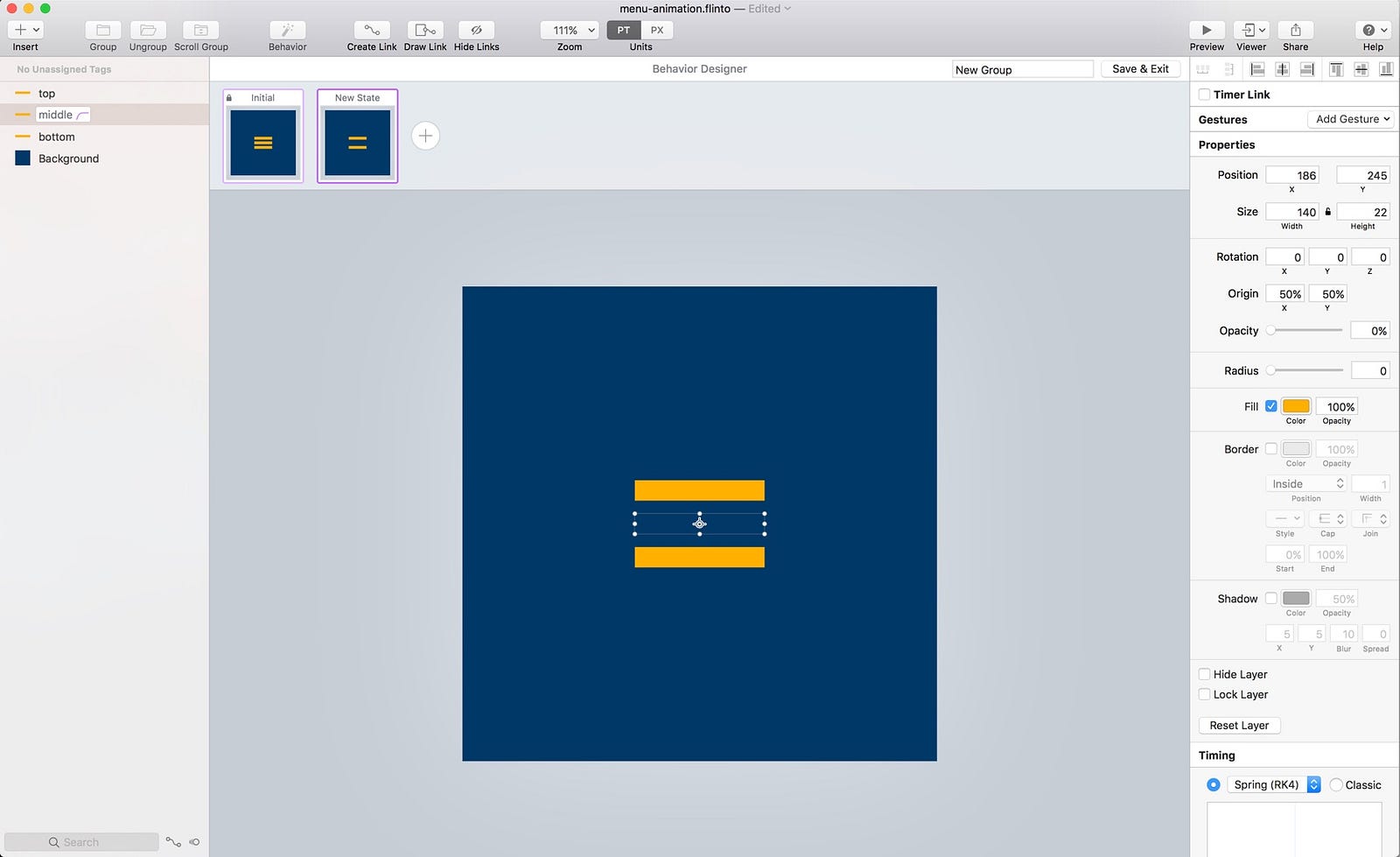The height and width of the screenshot is (857, 1400).
Task: Switch units to PX
Action: click(657, 30)
